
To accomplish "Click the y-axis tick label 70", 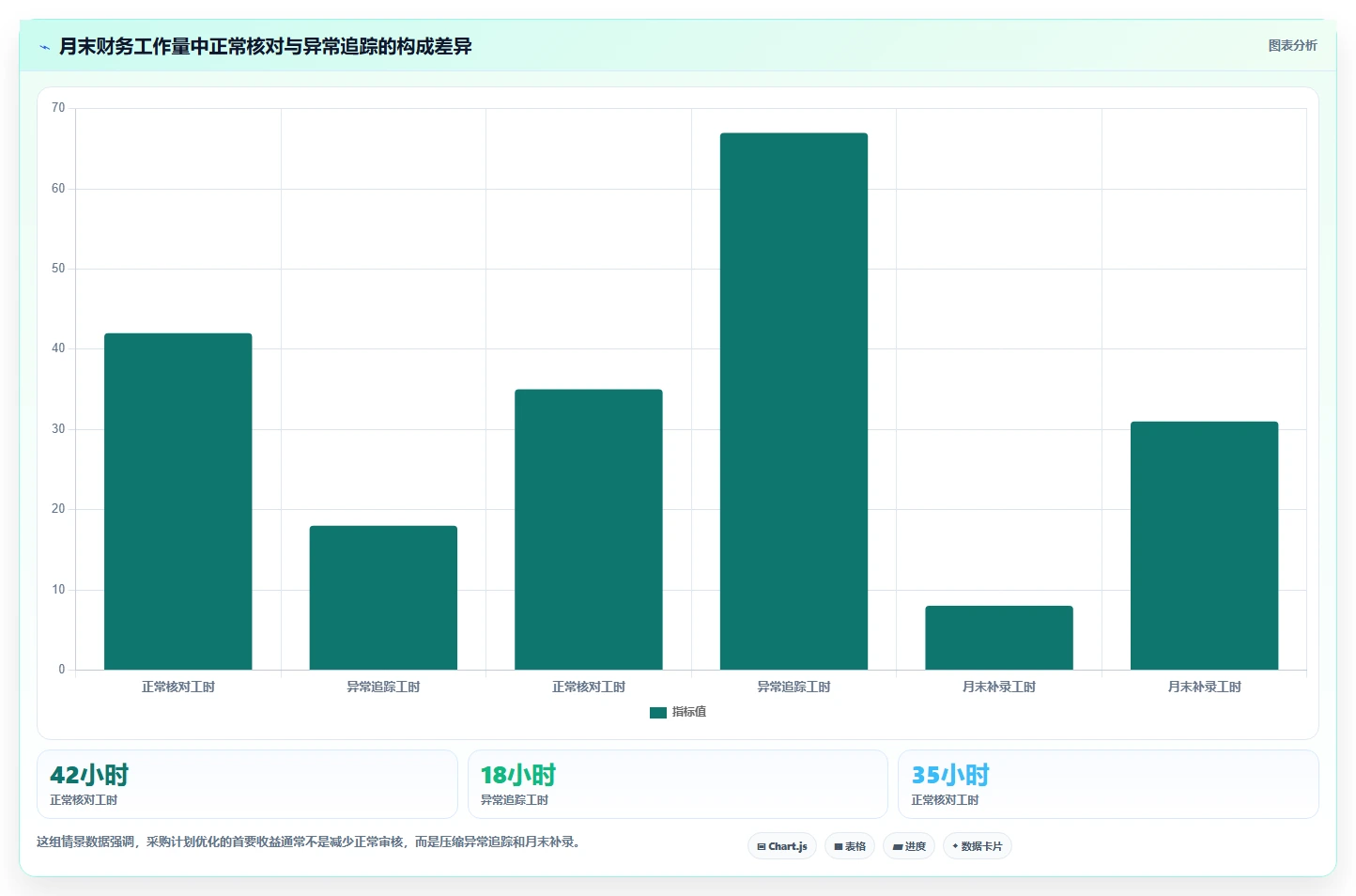I will point(58,108).
